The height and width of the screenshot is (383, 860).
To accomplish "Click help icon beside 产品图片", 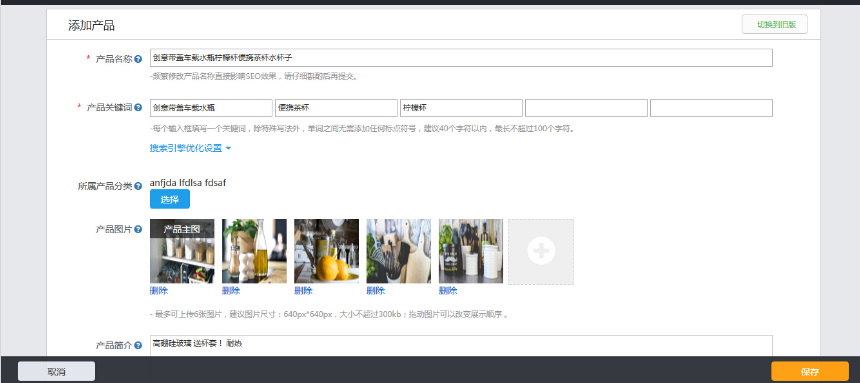I will click(x=138, y=229).
